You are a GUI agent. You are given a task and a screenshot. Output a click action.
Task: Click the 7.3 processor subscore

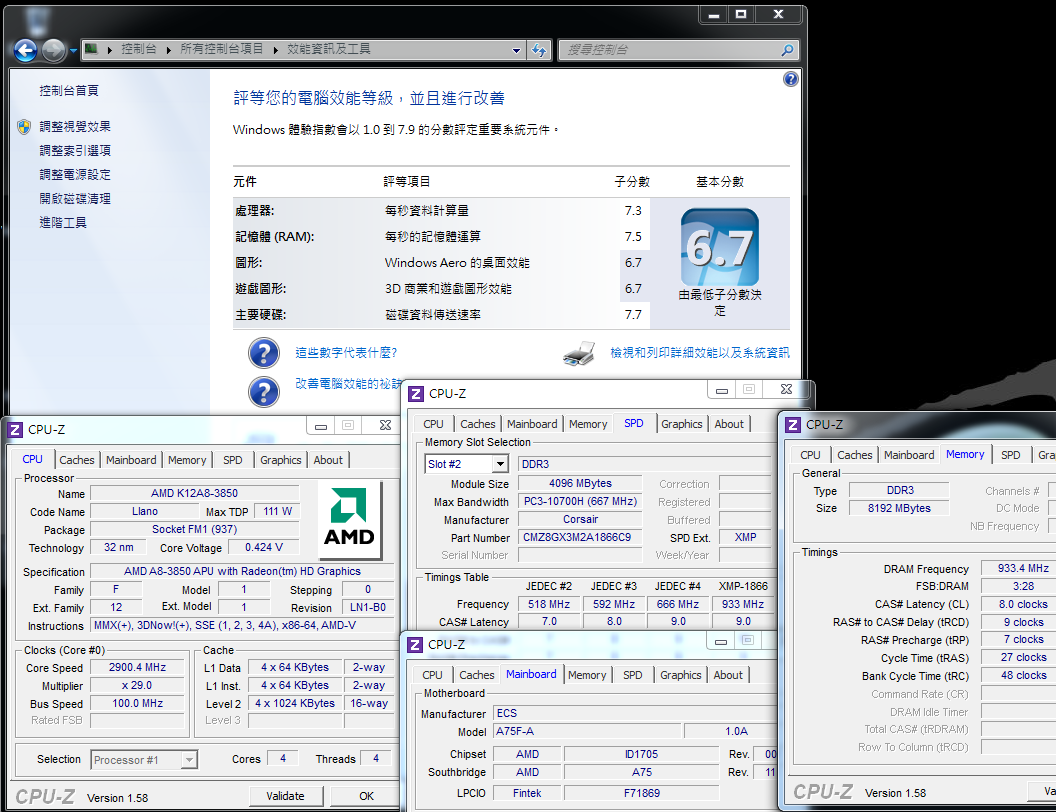click(x=633, y=211)
